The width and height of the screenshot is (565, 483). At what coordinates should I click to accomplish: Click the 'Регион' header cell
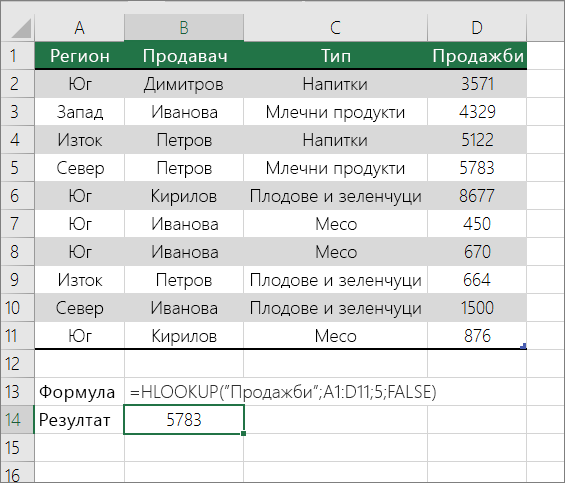80,56
